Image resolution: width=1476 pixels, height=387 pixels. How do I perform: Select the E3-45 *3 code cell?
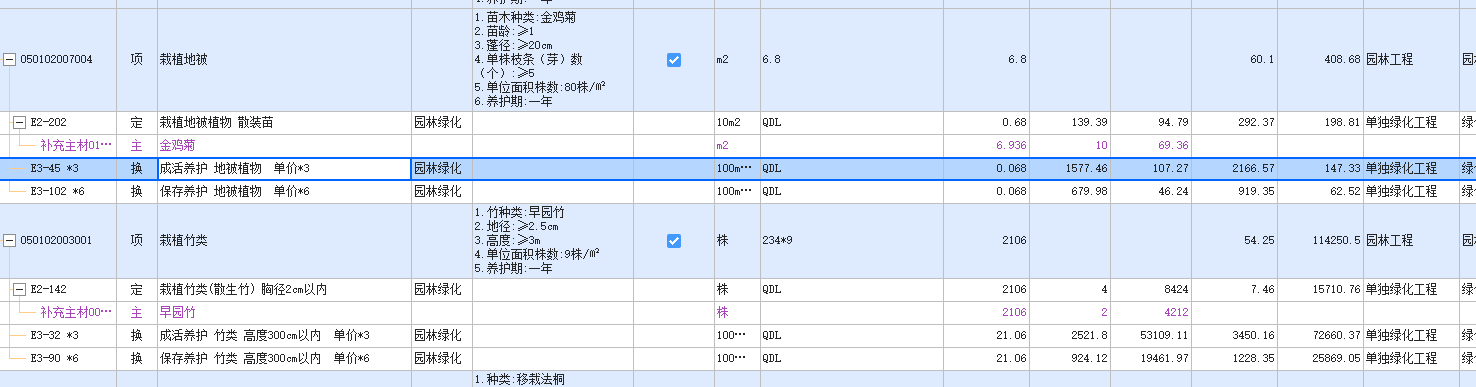[x=55, y=169]
